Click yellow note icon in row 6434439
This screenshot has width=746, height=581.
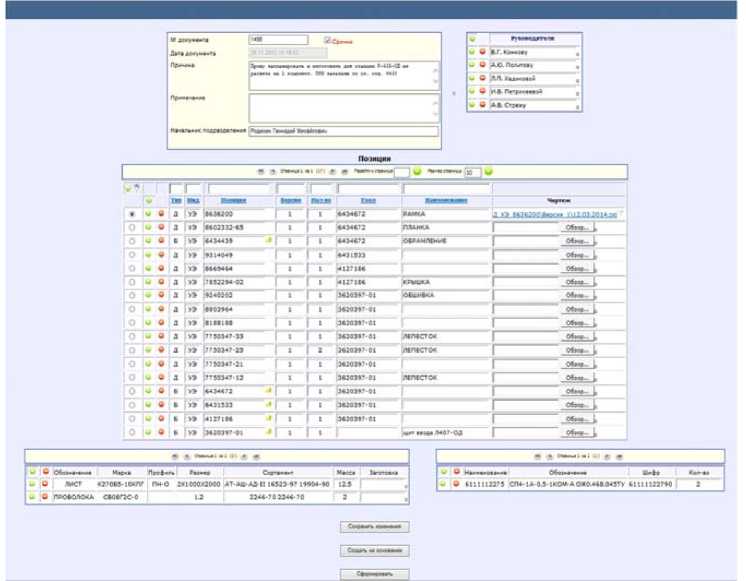pos(267,241)
